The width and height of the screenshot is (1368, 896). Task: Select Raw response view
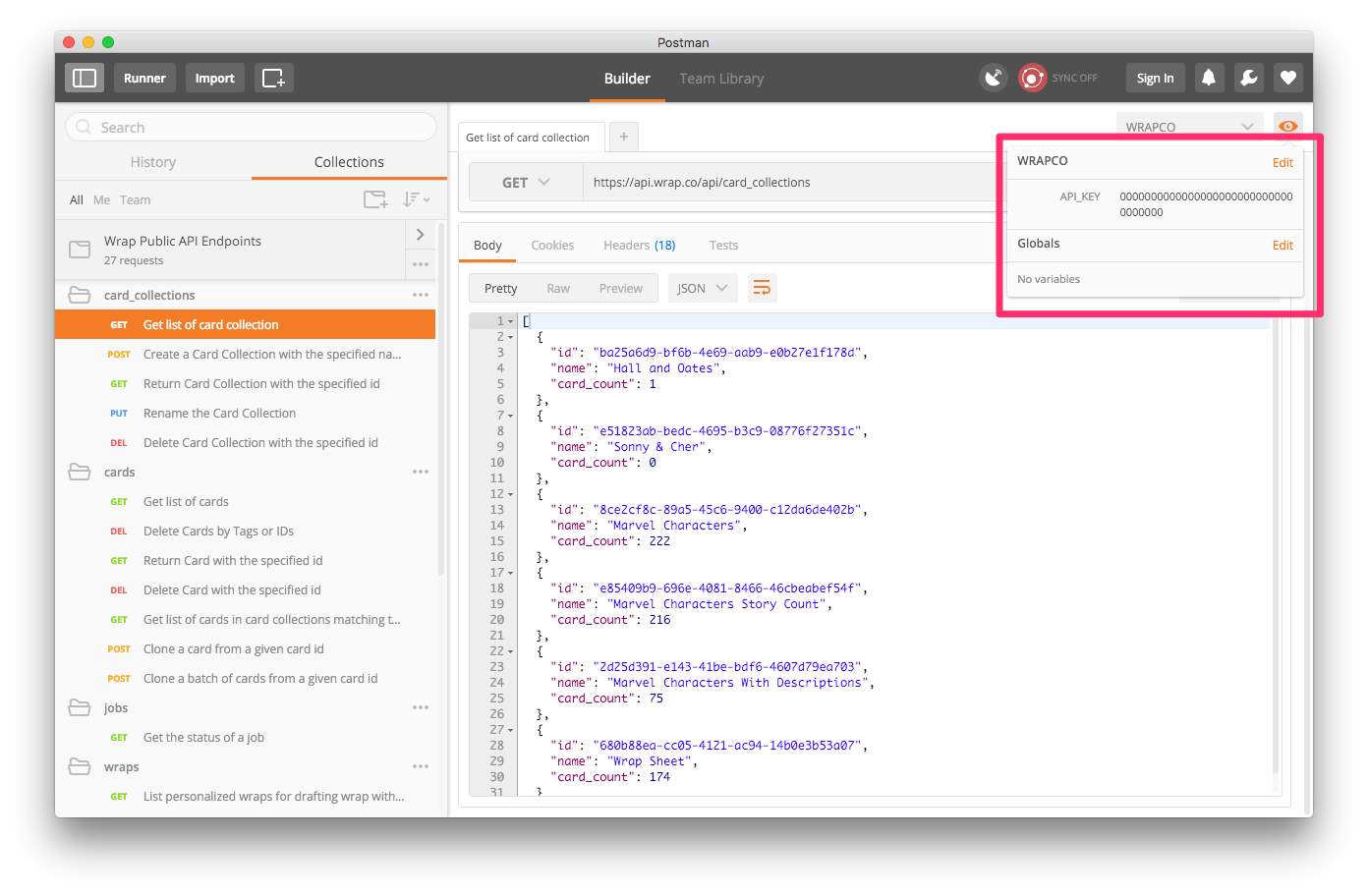(558, 288)
